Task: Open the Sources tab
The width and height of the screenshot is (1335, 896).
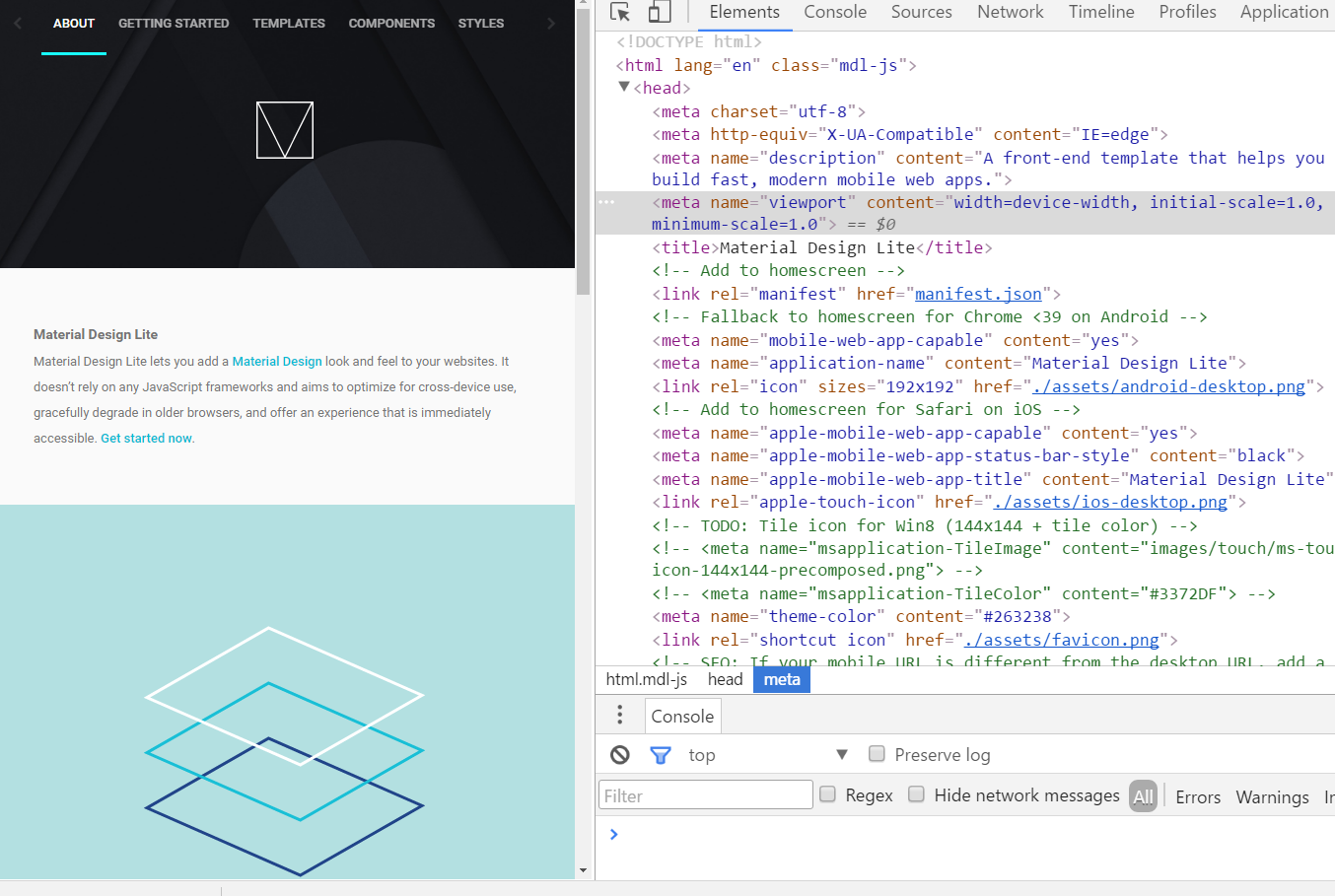Action: [x=922, y=12]
